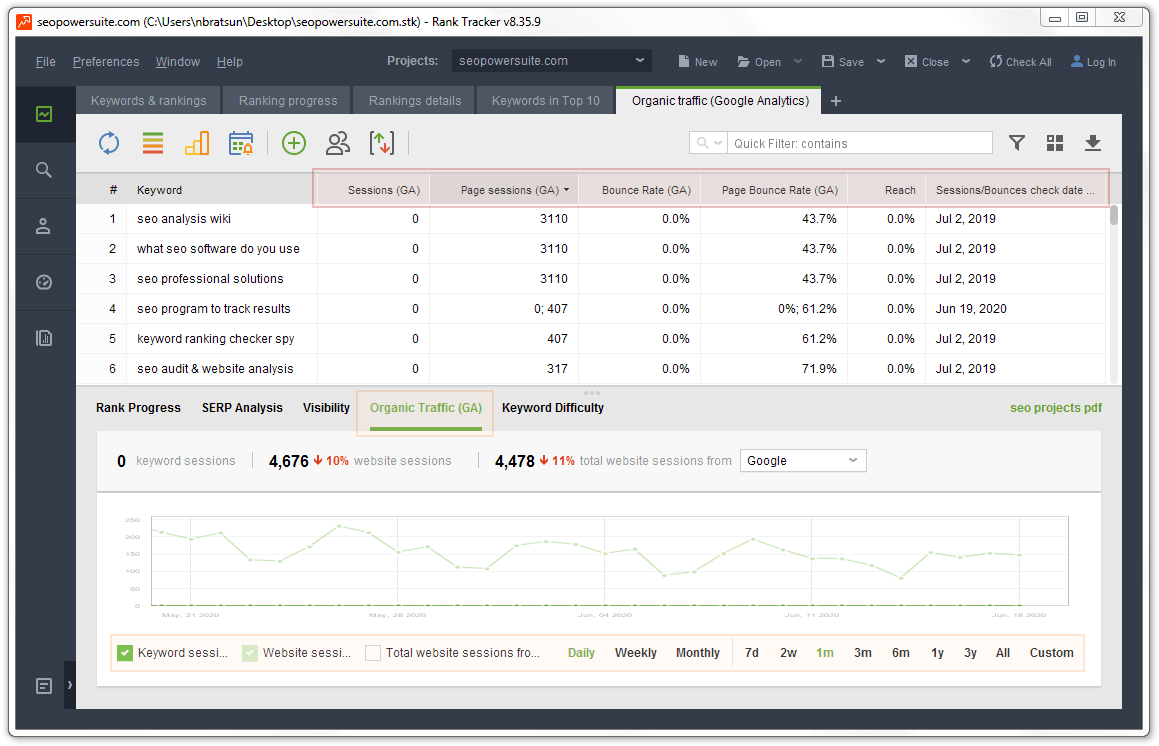Viewport: 1159px width, 746px height.
Task: Click the Close project button
Action: 927,62
